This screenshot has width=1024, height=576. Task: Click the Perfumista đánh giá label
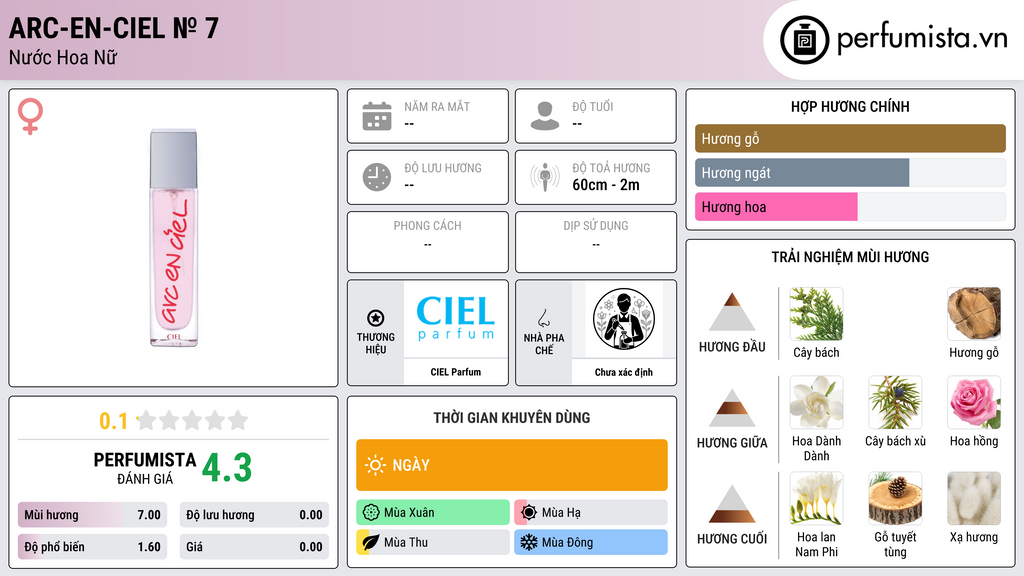click(x=145, y=468)
